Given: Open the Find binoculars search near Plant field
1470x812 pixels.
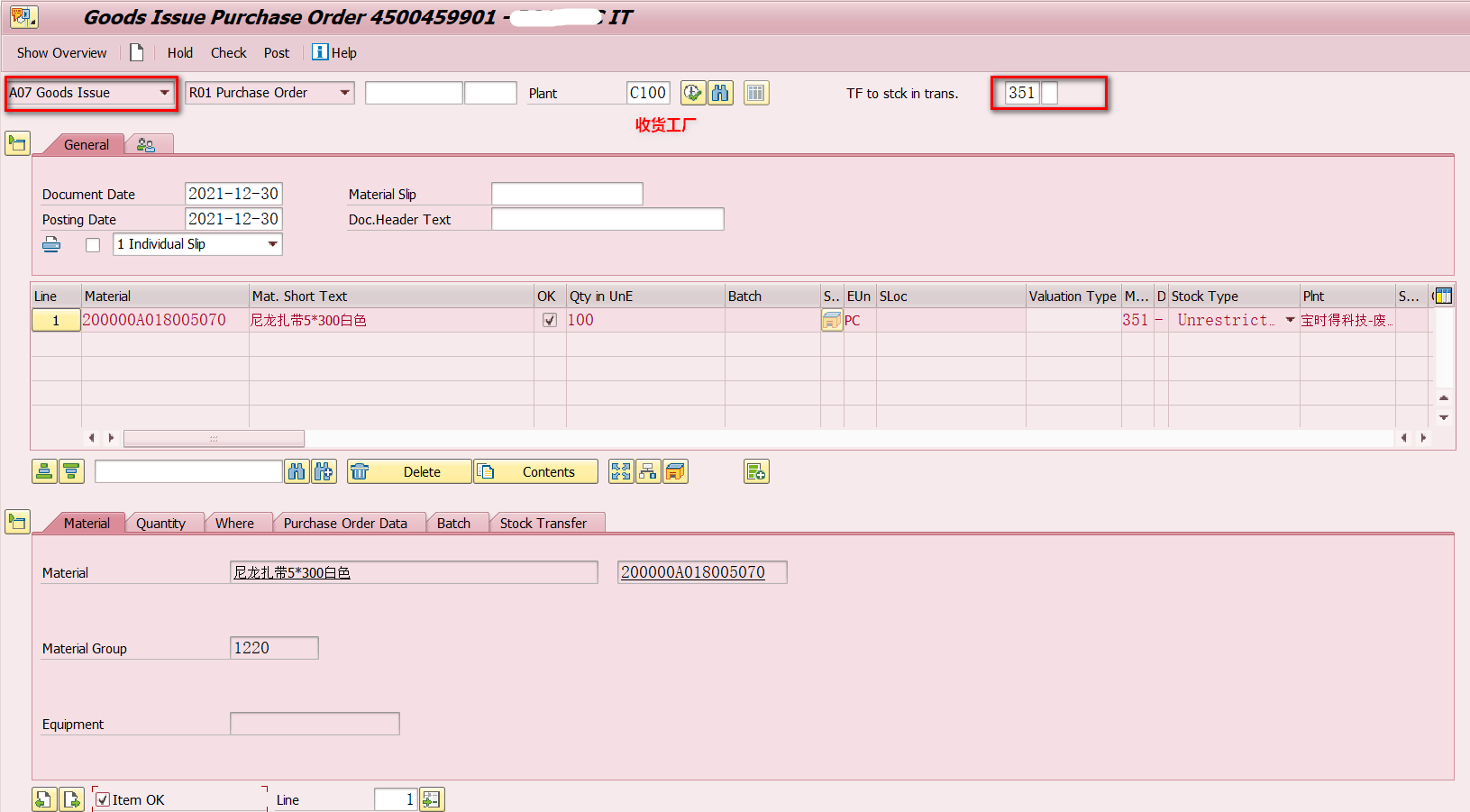Looking at the screenshot, I should [x=720, y=92].
